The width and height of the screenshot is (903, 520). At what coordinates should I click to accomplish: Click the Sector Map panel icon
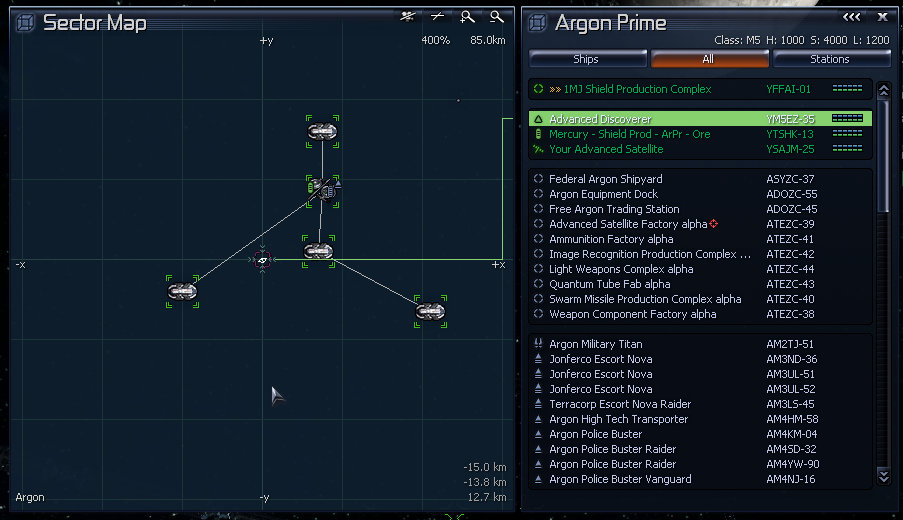click(x=25, y=22)
